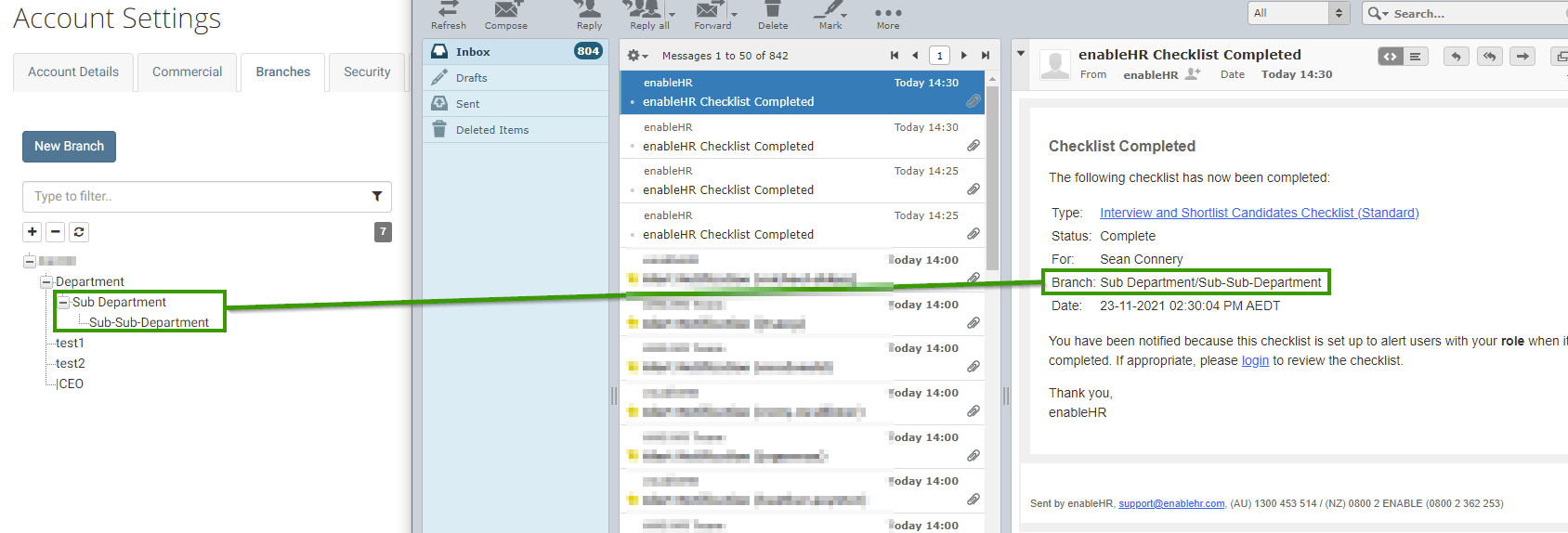This screenshot has height=533, width=1568.
Task: Open list options gear dropdown
Action: (x=636, y=56)
